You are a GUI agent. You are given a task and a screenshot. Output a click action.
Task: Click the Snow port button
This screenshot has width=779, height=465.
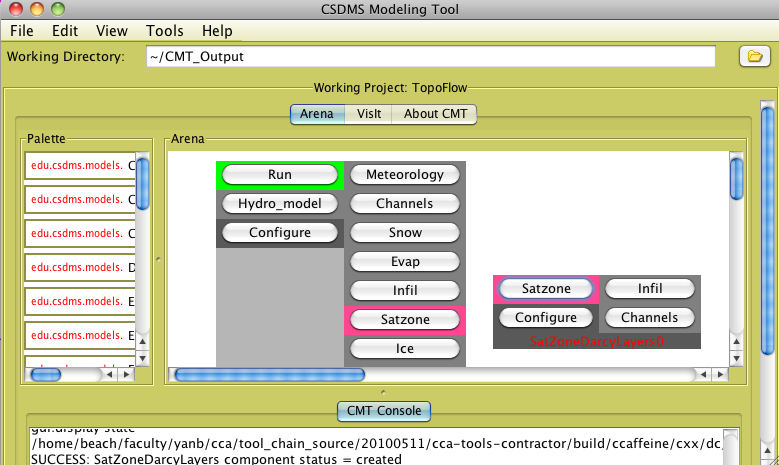pyautogui.click(x=405, y=232)
